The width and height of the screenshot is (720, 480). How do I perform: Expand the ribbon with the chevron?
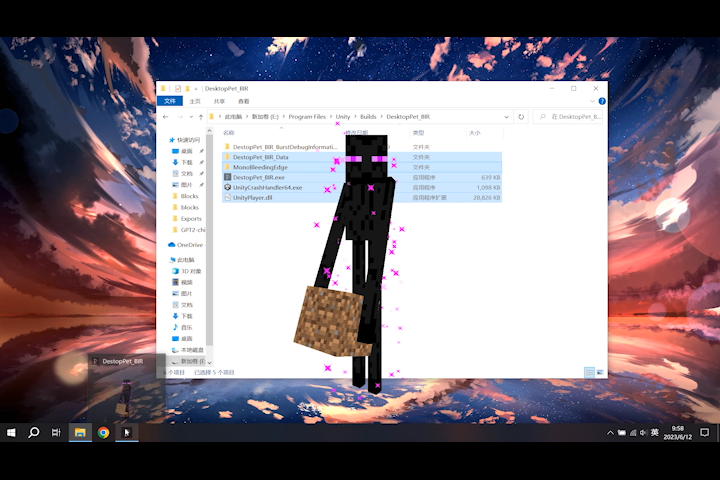pos(592,101)
